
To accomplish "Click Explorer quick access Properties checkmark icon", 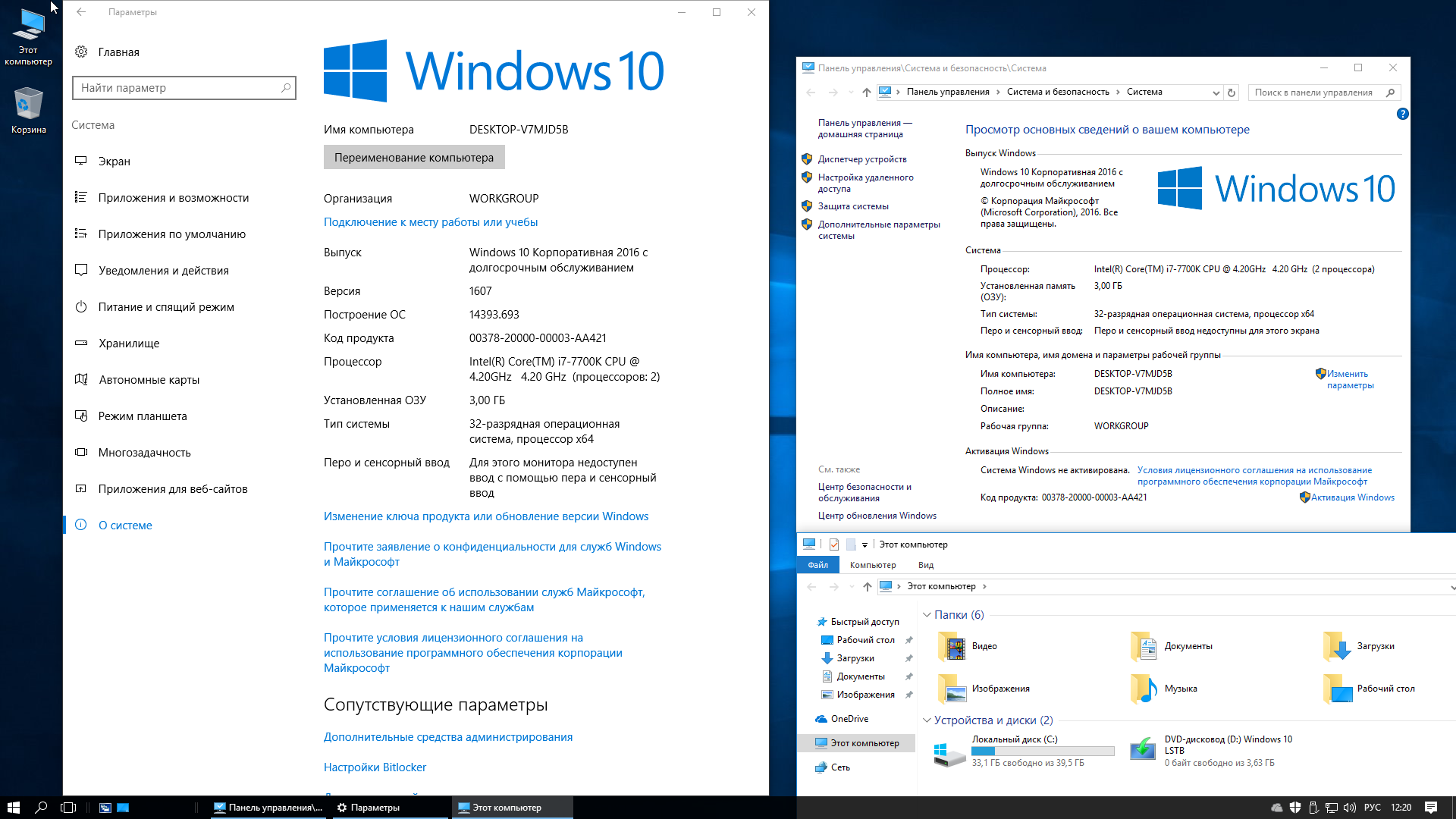I will coord(833,544).
